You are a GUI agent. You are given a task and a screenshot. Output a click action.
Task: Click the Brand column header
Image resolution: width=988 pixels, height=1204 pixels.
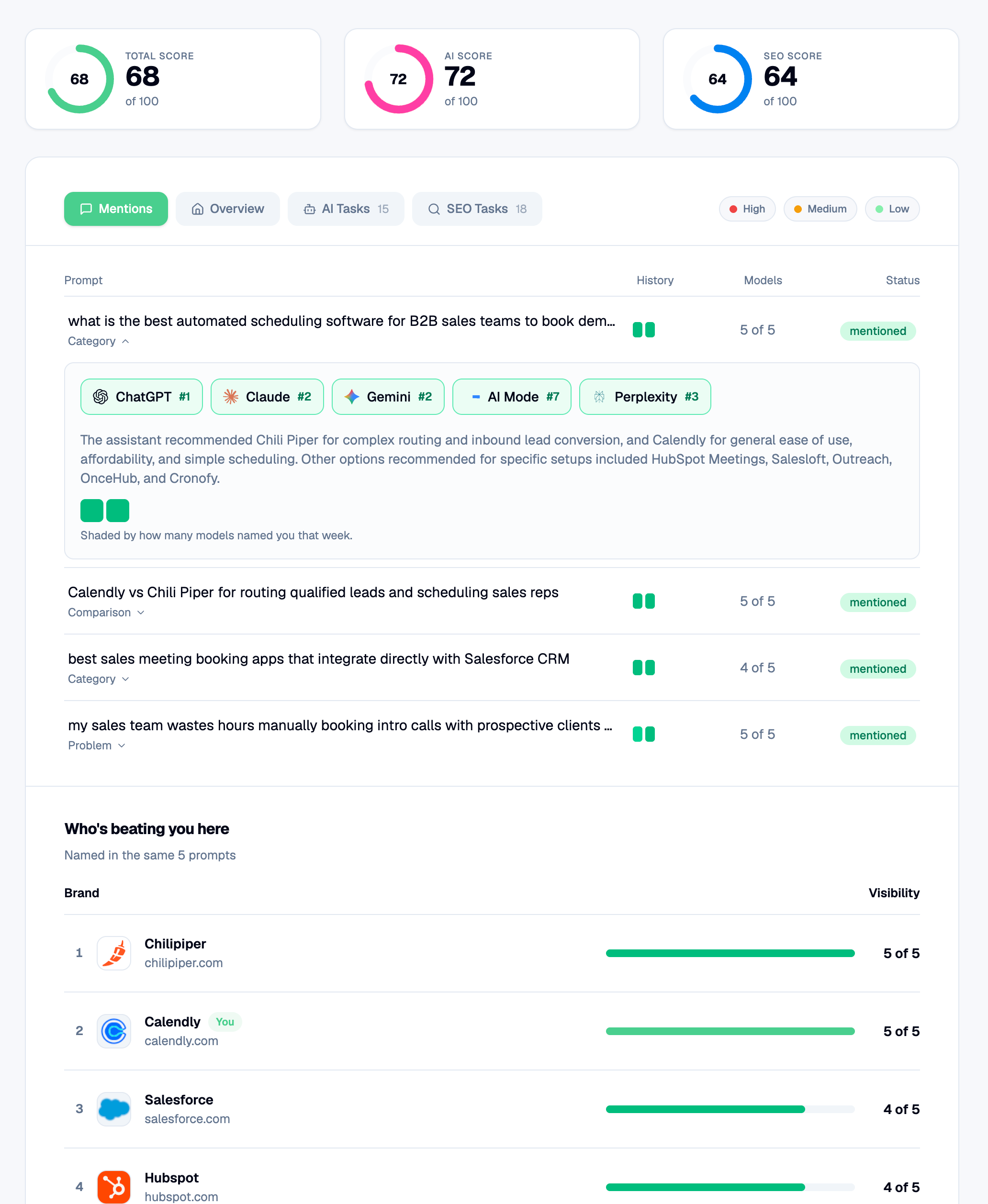pyautogui.click(x=81, y=893)
